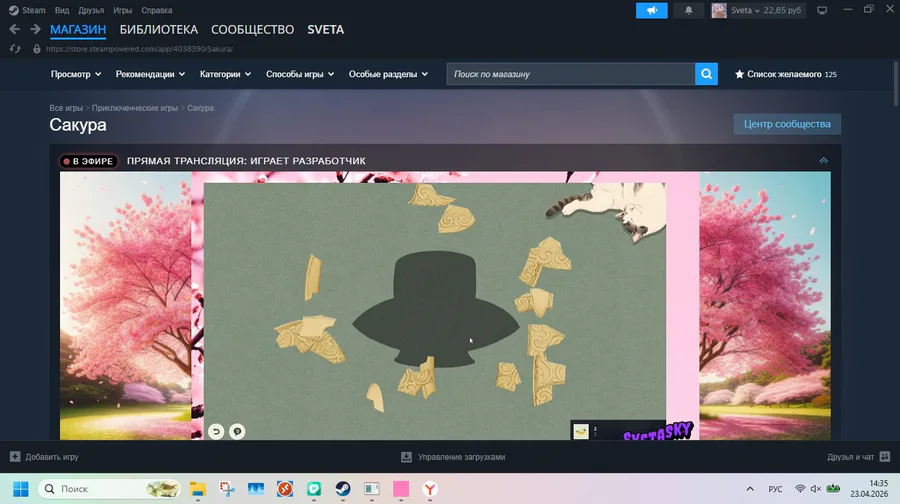Collapse the live broadcast section chevron
Image resolution: width=900 pixels, height=504 pixels.
823,161
